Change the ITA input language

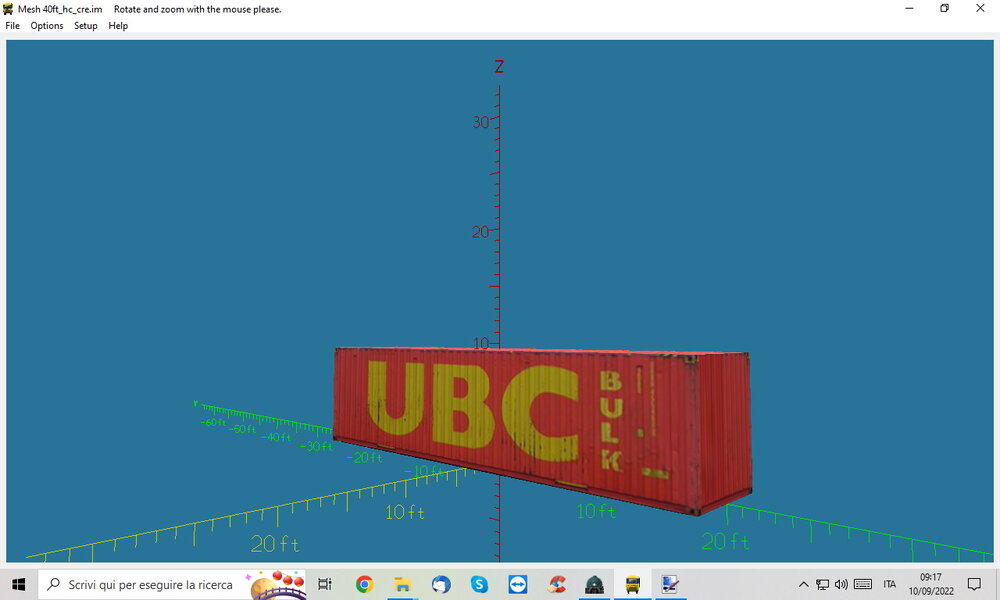(890, 584)
